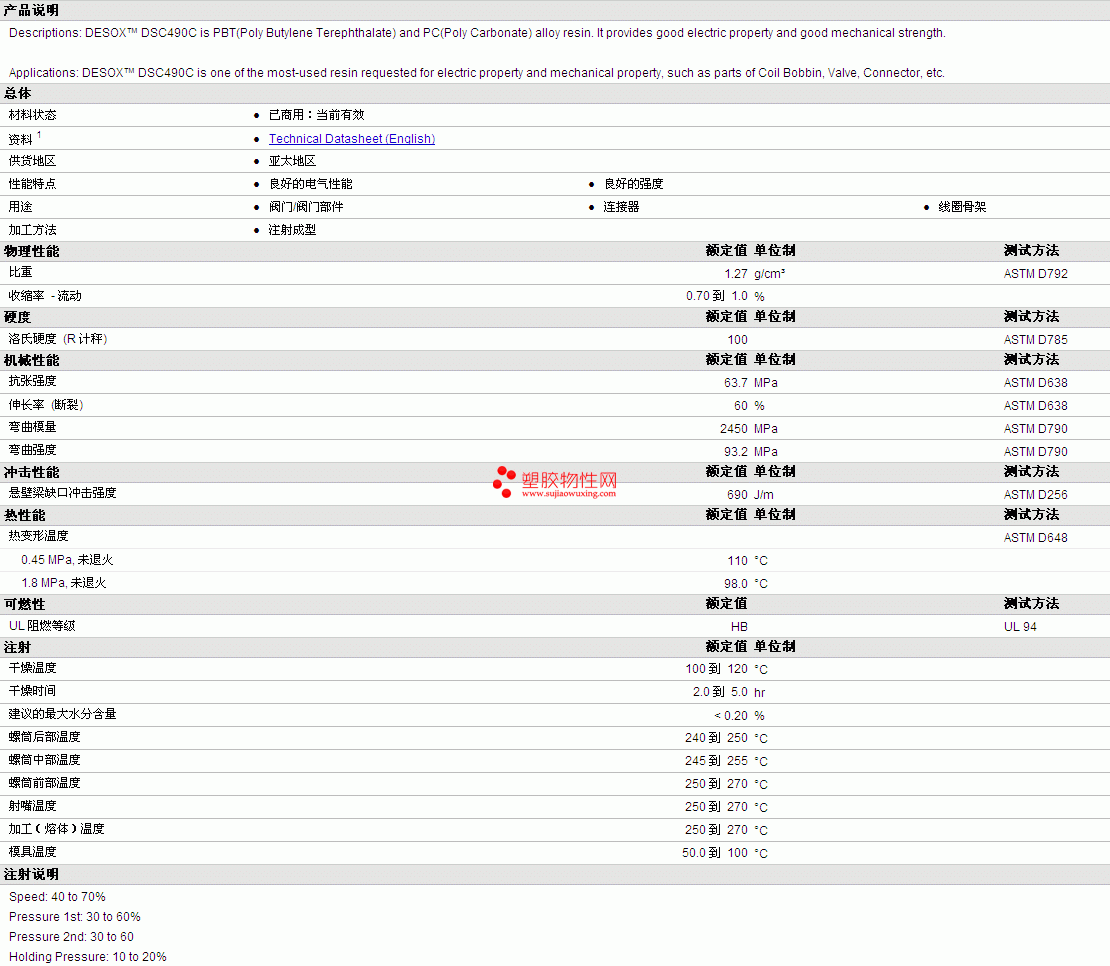
Task: Click the ASTM D256 test method
Action: (1036, 495)
